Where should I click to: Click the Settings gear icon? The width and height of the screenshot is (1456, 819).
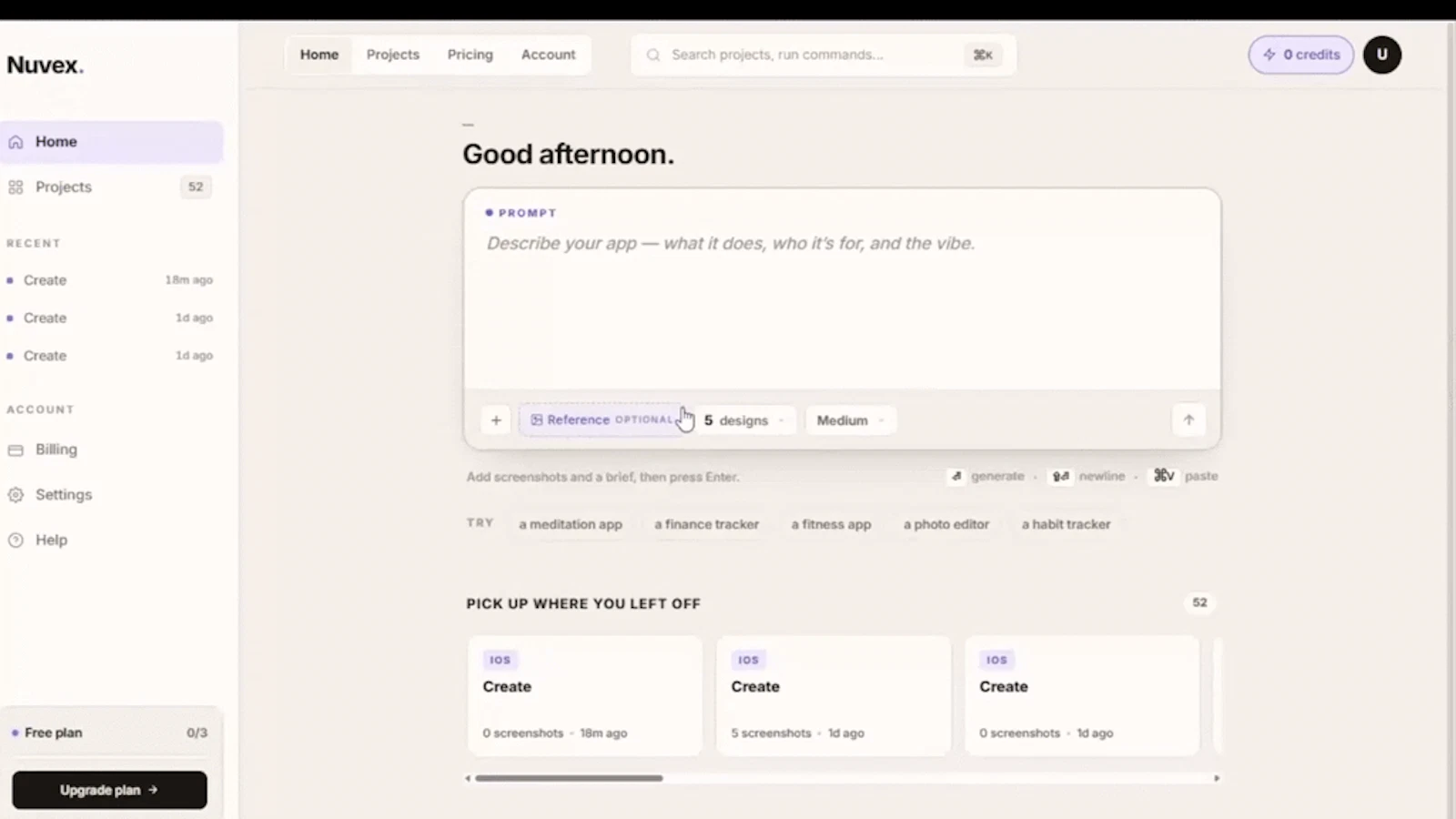coord(15,495)
